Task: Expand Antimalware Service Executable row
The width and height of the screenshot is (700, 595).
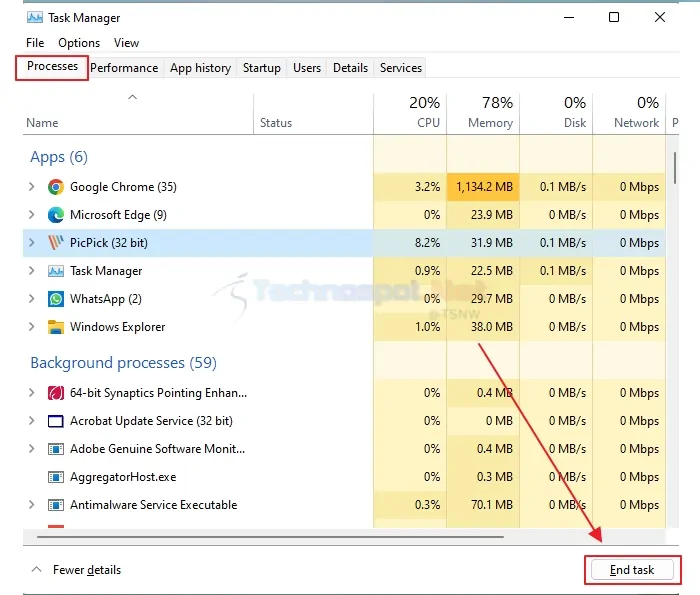Action: [31, 505]
